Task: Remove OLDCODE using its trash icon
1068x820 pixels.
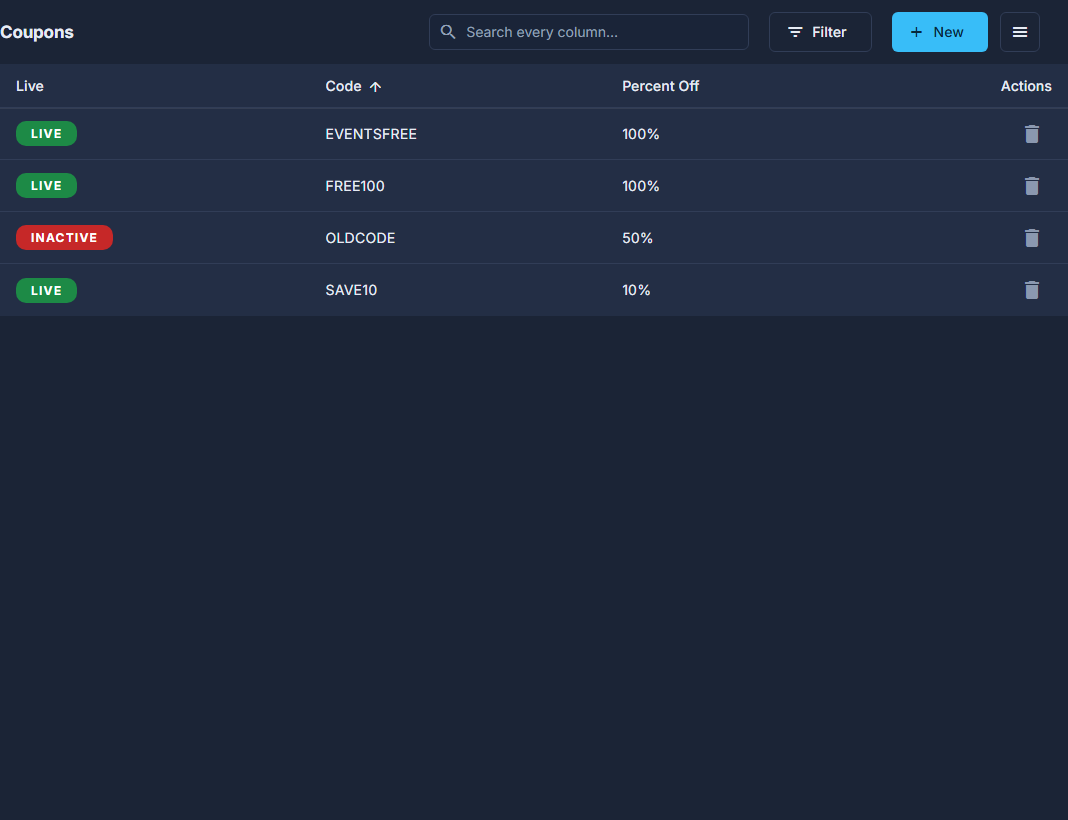Action: (x=1031, y=238)
